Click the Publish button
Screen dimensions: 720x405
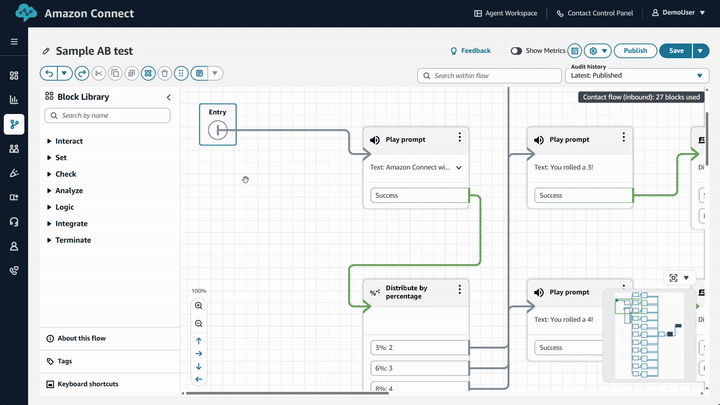click(x=635, y=50)
